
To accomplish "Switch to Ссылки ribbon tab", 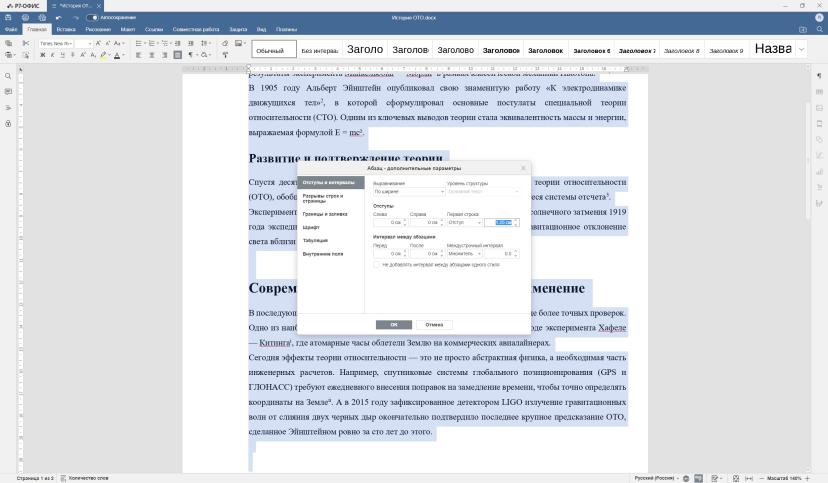I will click(154, 30).
